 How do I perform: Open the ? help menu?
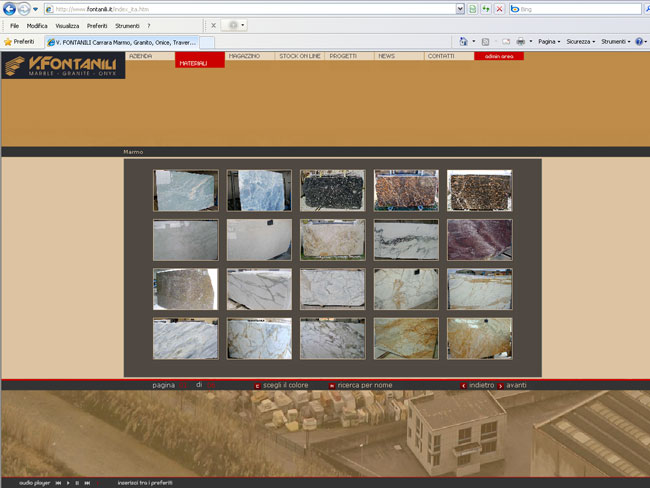tap(149, 26)
